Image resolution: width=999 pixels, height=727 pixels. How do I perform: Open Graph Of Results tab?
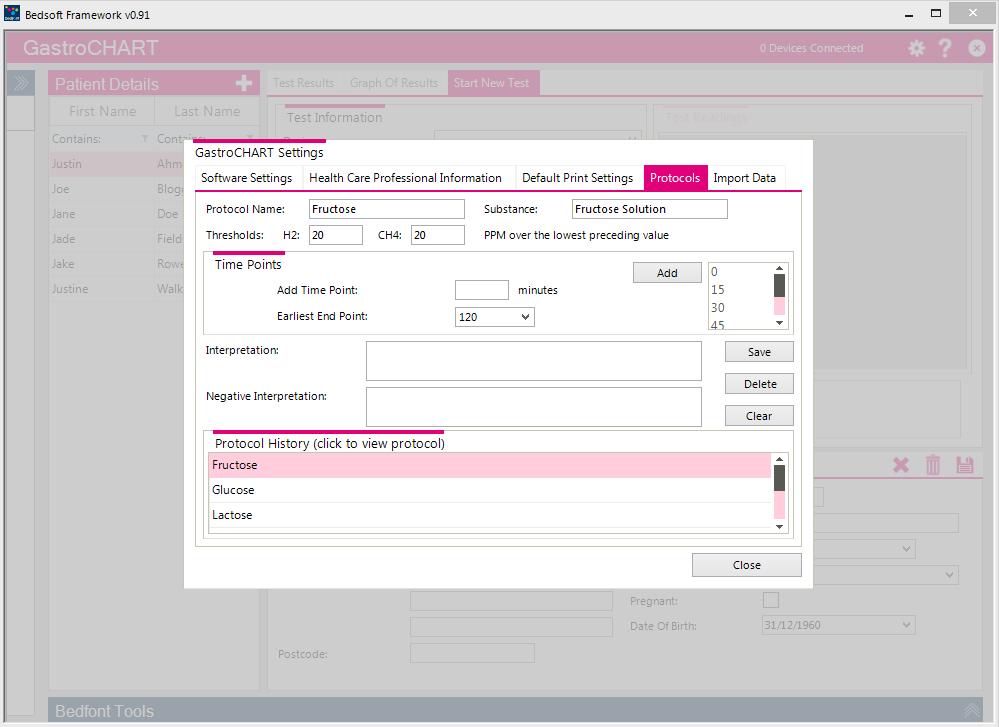[x=394, y=83]
